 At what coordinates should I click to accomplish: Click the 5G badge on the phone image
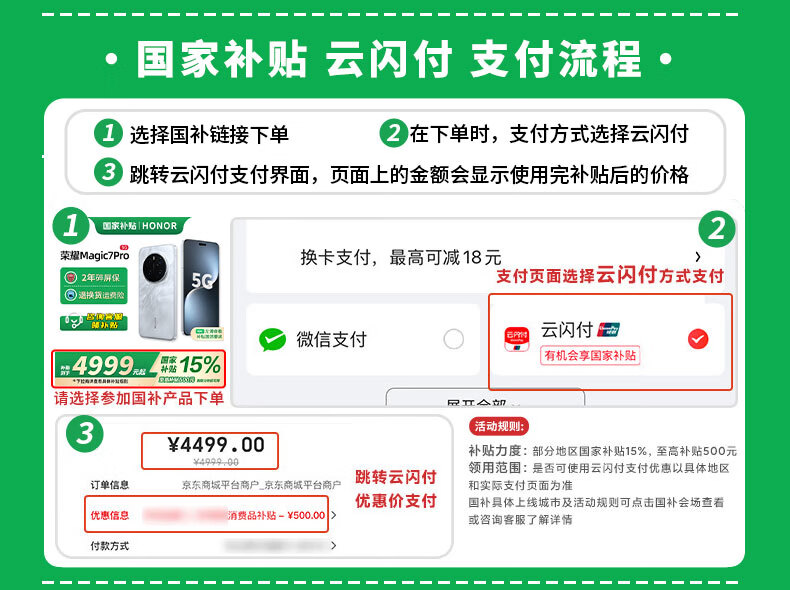[204, 280]
